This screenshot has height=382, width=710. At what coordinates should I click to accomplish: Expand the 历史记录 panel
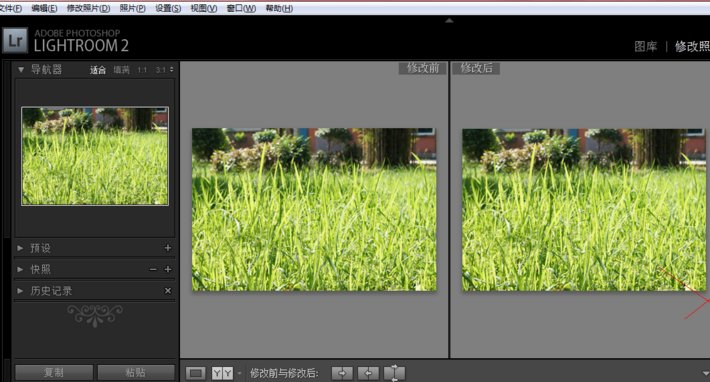point(20,291)
